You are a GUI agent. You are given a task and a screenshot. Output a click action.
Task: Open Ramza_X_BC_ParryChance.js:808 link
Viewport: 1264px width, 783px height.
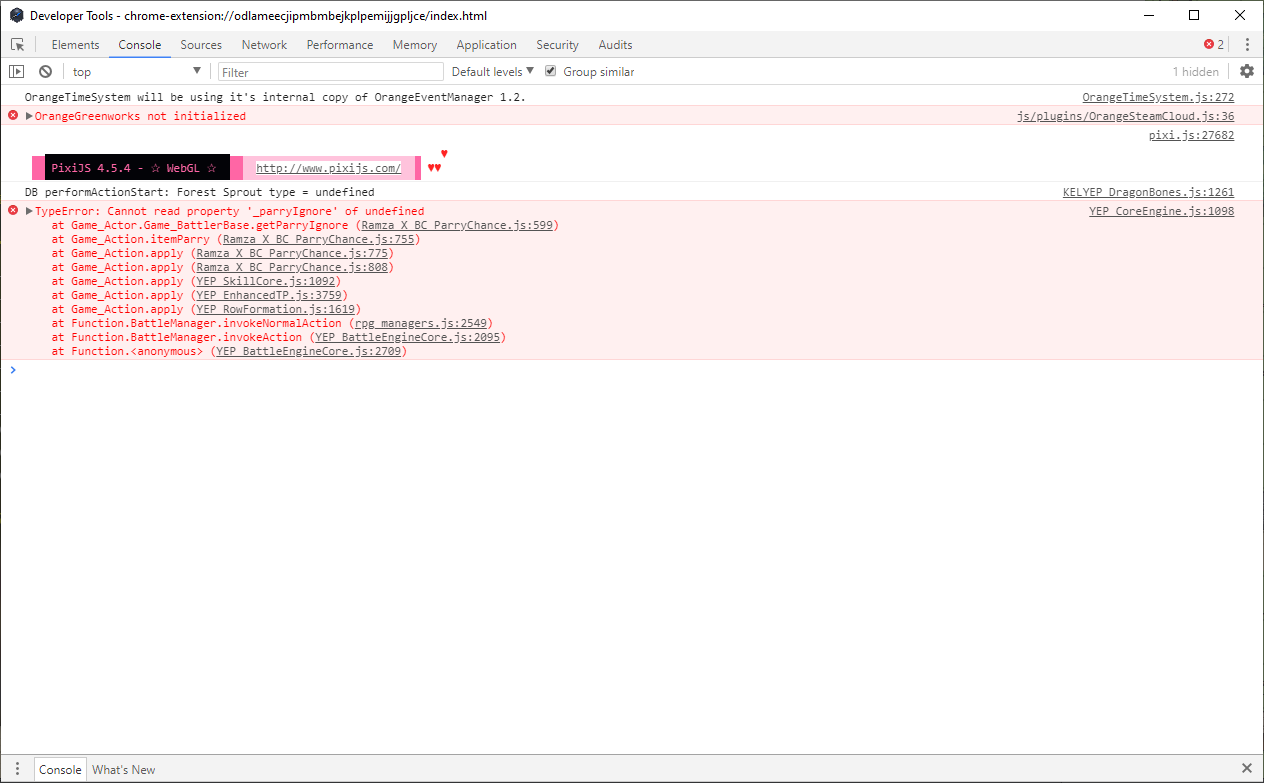tap(293, 267)
